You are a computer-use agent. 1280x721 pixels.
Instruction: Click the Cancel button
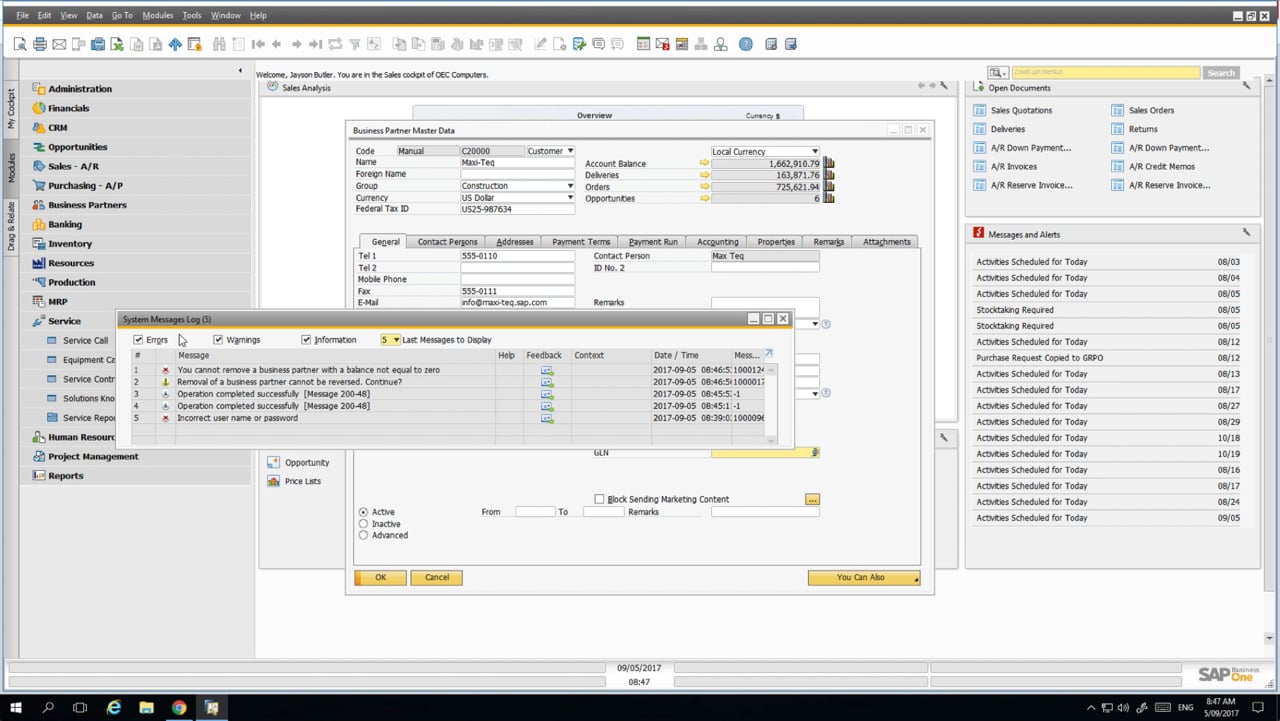pos(437,577)
